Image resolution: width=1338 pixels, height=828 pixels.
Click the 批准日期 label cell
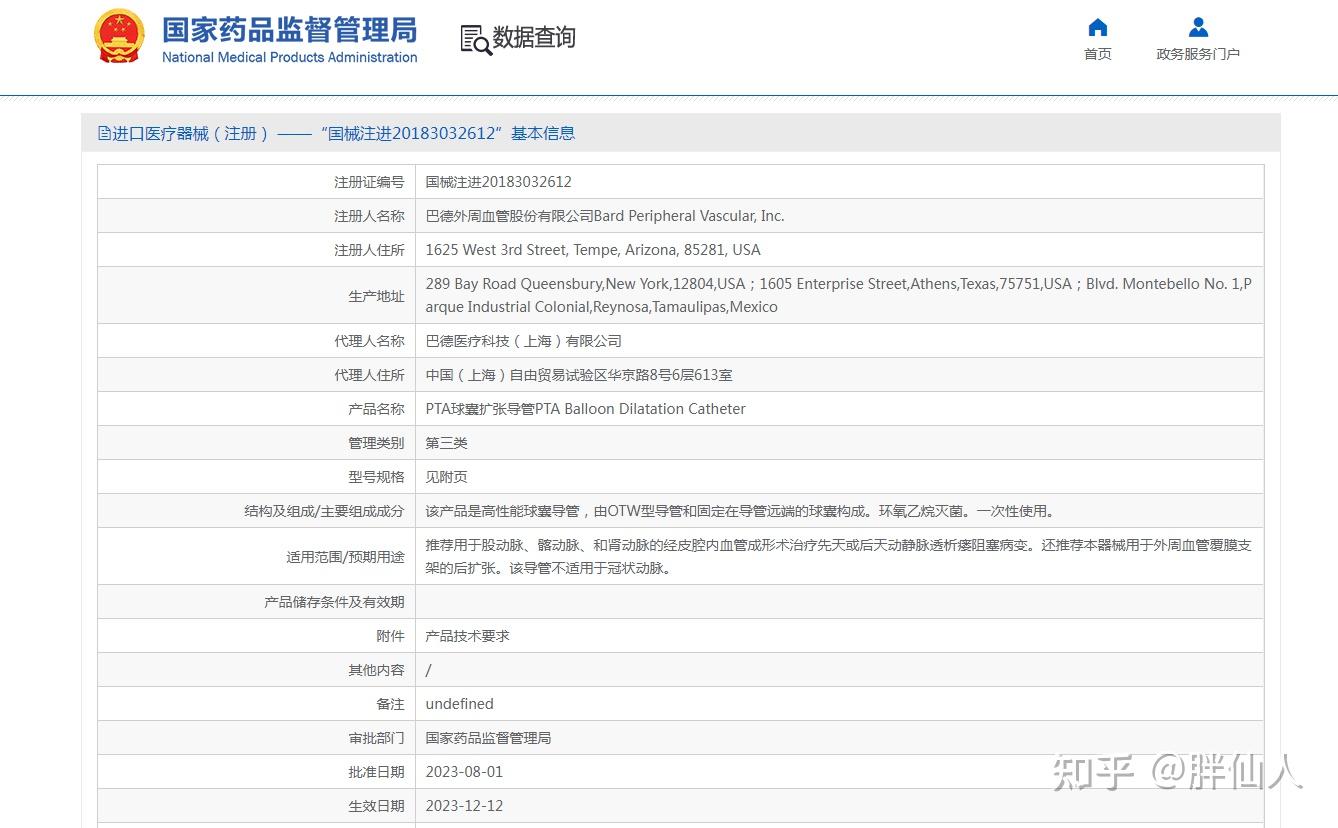pyautogui.click(x=257, y=772)
